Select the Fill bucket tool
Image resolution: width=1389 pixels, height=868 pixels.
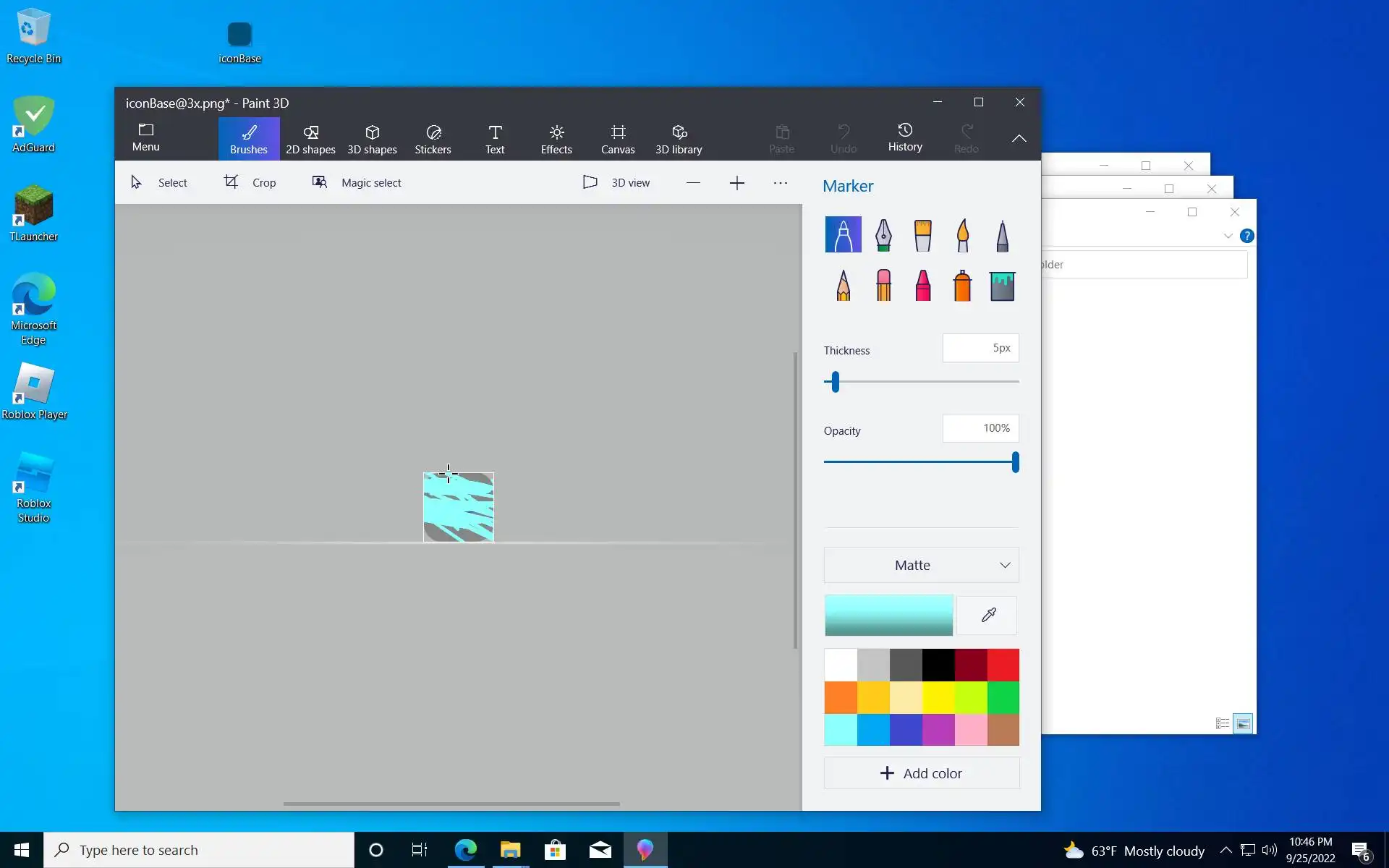pyautogui.click(x=1002, y=285)
